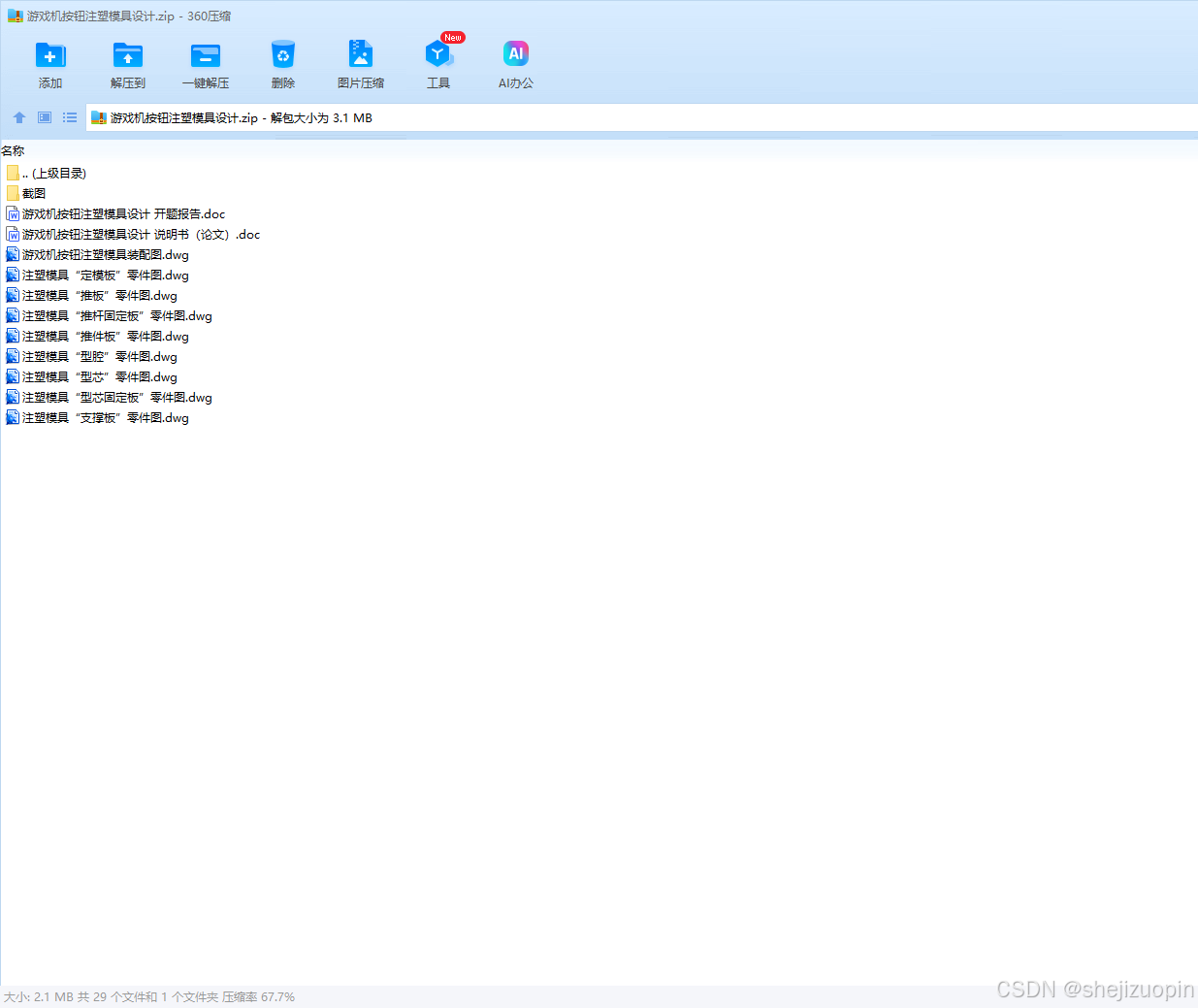Click the window title 游戏机按钮注塑模具设计.zip - 360压缩
The width and height of the screenshot is (1198, 1008).
click(129, 16)
